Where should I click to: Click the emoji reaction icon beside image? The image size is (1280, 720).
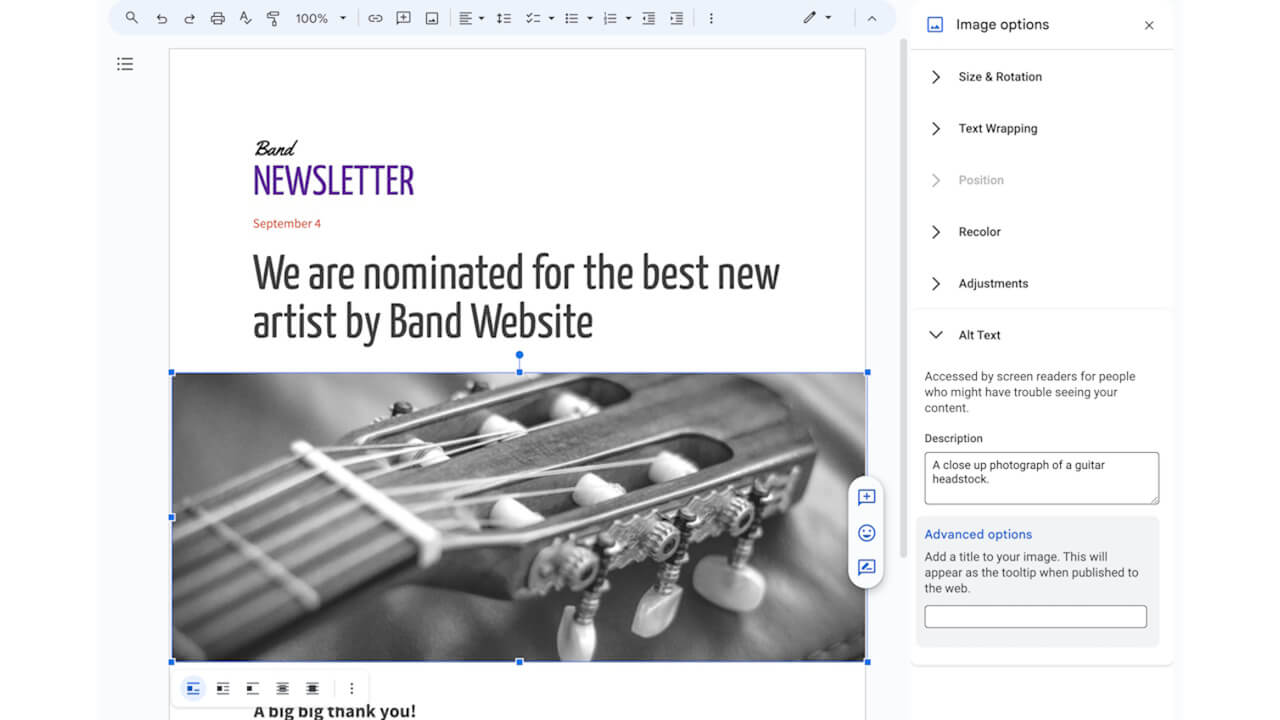click(866, 533)
